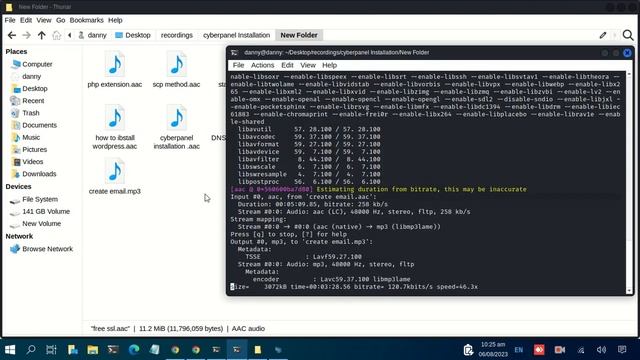Open File System under Devices

point(41,200)
